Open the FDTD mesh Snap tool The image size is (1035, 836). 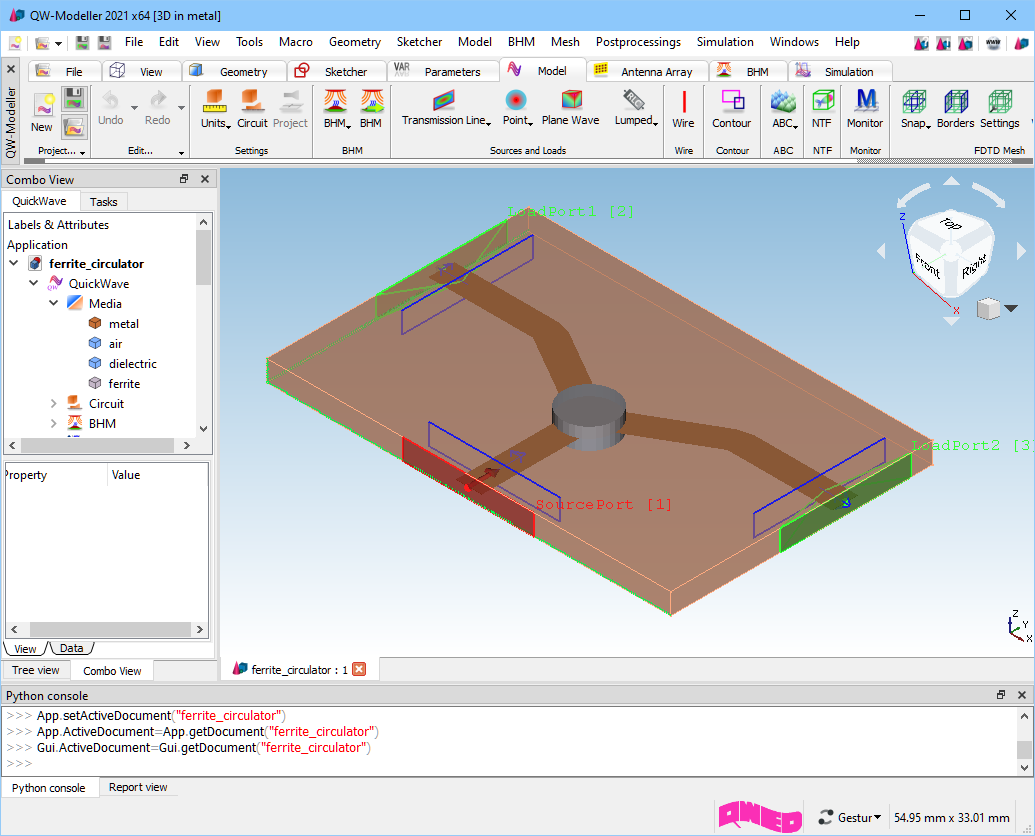pyautogui.click(x=916, y=110)
